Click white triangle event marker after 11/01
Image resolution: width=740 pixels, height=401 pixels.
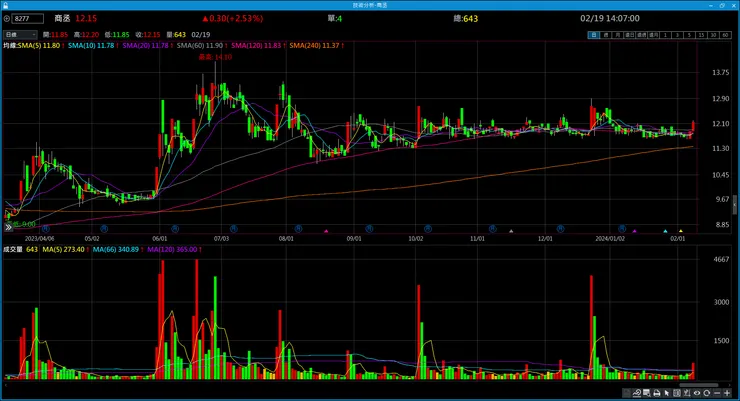pos(511,231)
